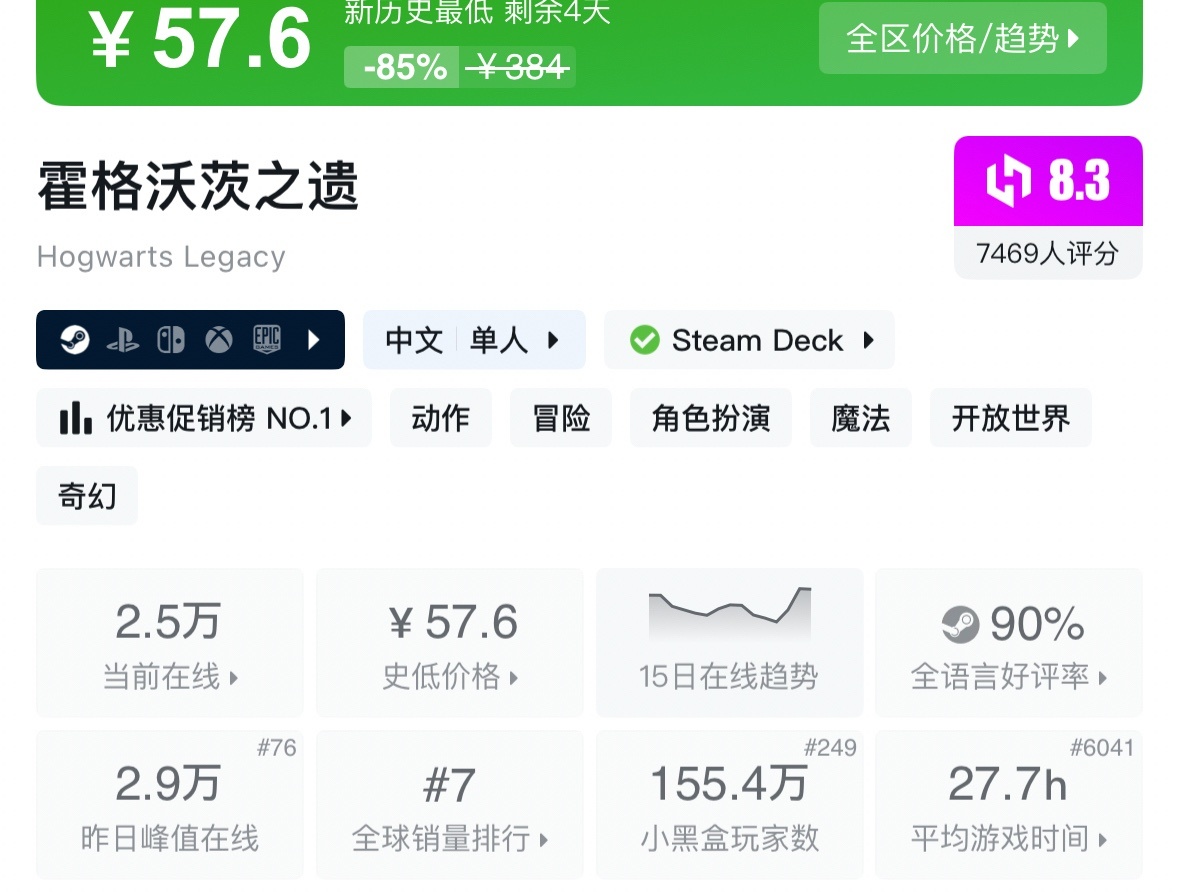Open the 全球销量排行 ranking

click(449, 805)
